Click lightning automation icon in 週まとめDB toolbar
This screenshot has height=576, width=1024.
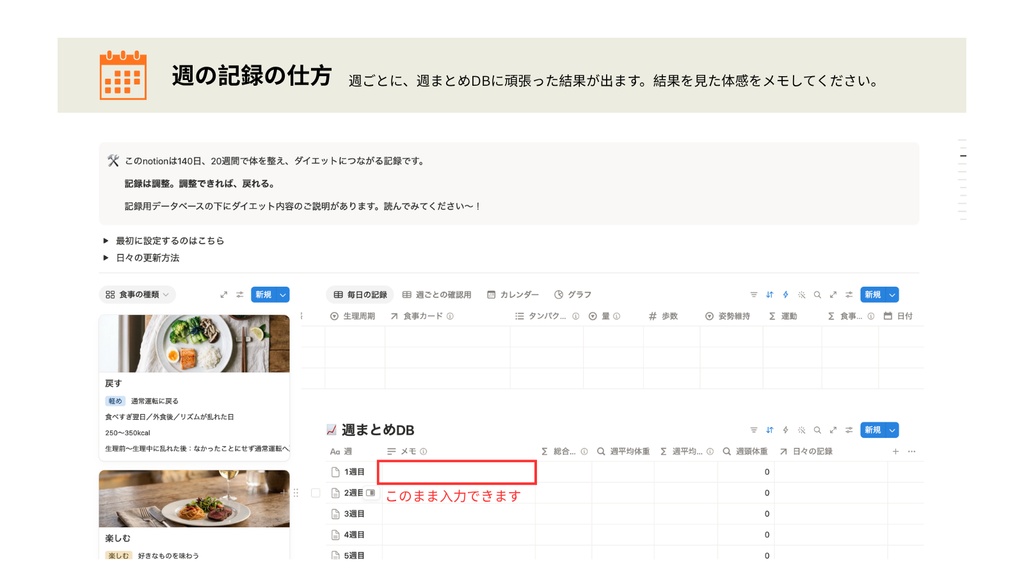(x=786, y=430)
